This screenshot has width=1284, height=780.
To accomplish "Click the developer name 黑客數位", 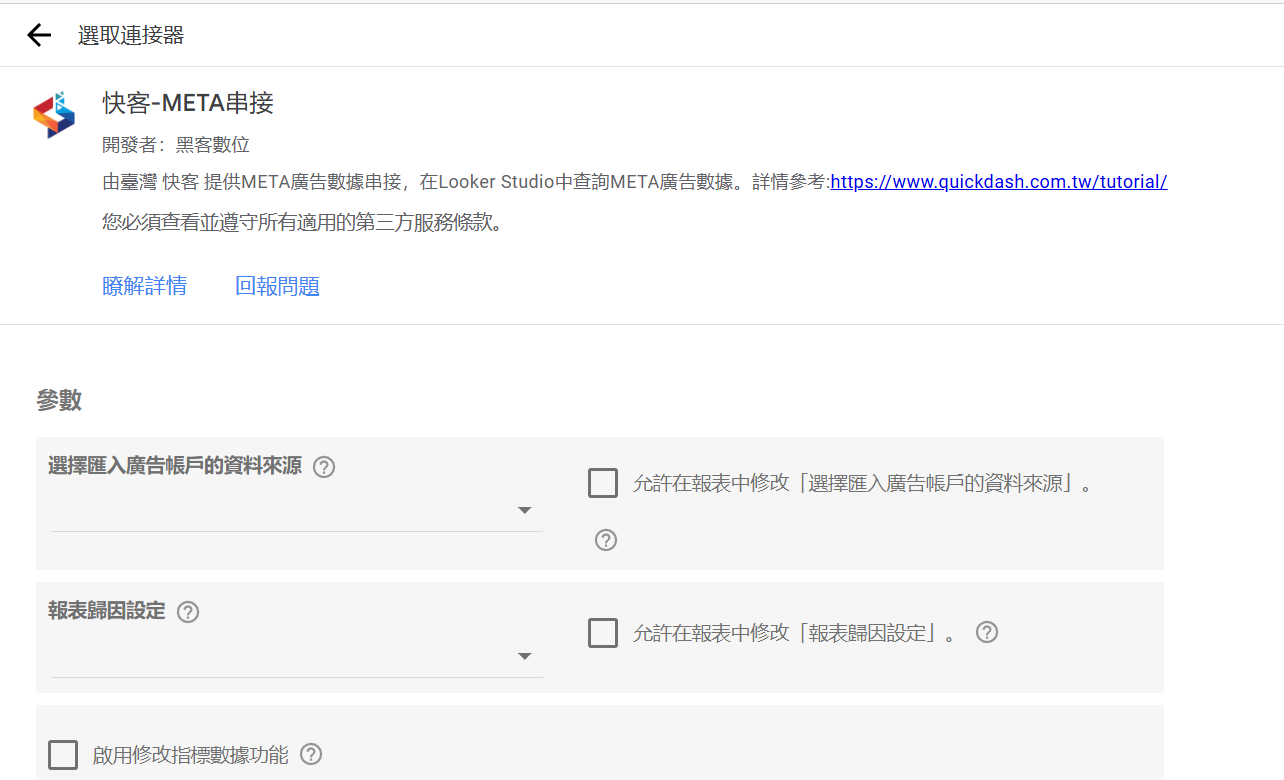I will pos(212,145).
